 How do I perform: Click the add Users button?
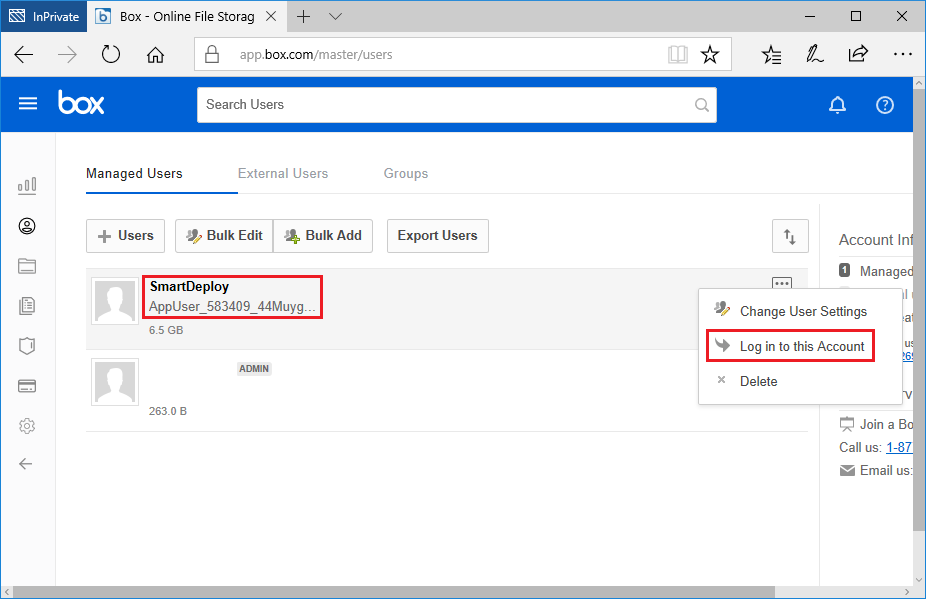[x=125, y=236]
